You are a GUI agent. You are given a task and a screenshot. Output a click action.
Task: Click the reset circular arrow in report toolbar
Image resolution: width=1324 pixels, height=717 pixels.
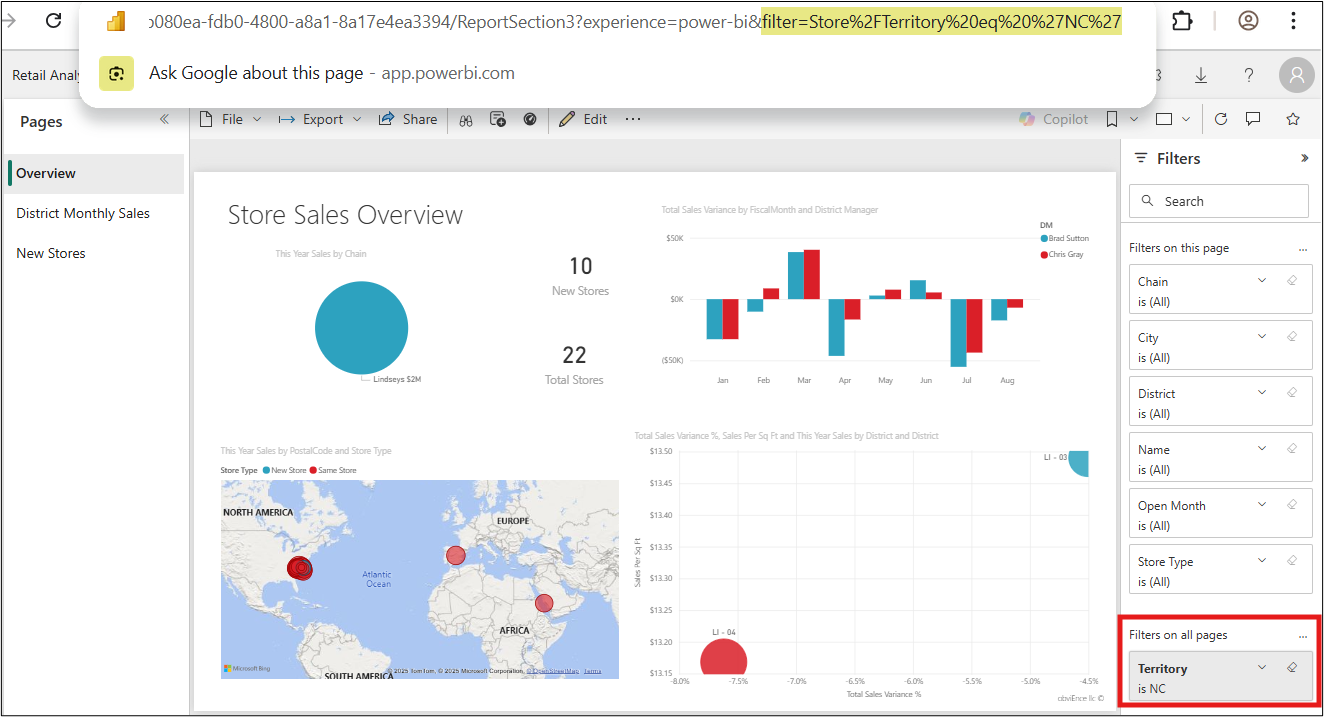click(1220, 119)
